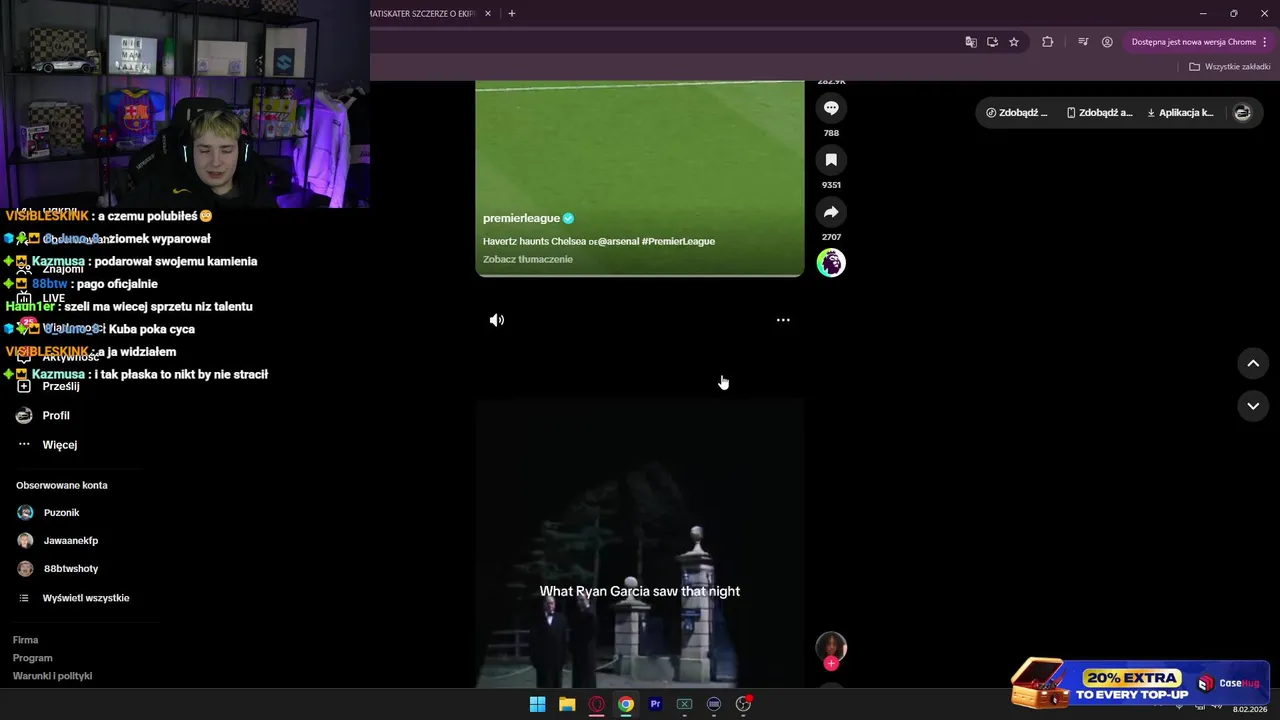The height and width of the screenshot is (720, 1280).
Task: Open Wszystkie zakładki bookmarks folder
Action: (1230, 67)
